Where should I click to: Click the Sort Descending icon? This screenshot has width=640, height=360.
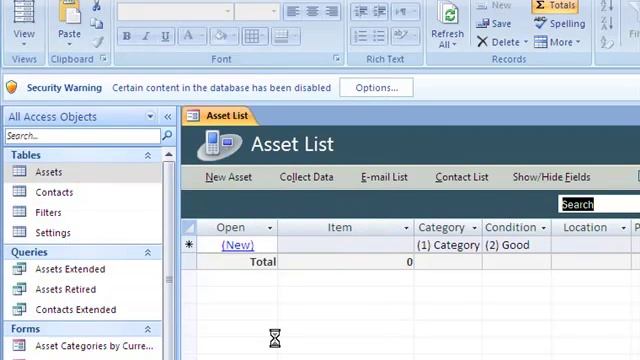tap(607, 24)
